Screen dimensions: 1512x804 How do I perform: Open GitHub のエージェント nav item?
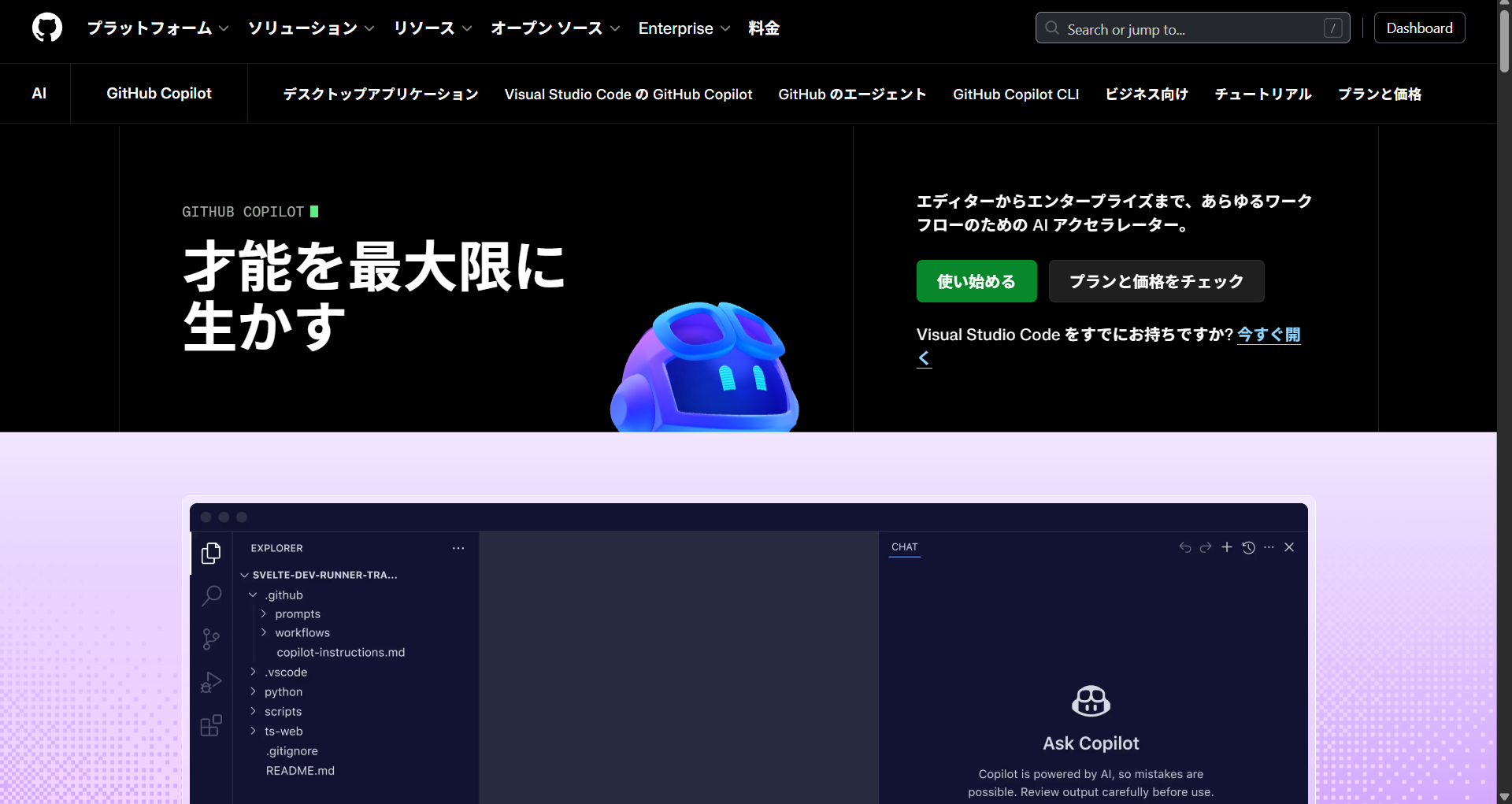click(852, 94)
